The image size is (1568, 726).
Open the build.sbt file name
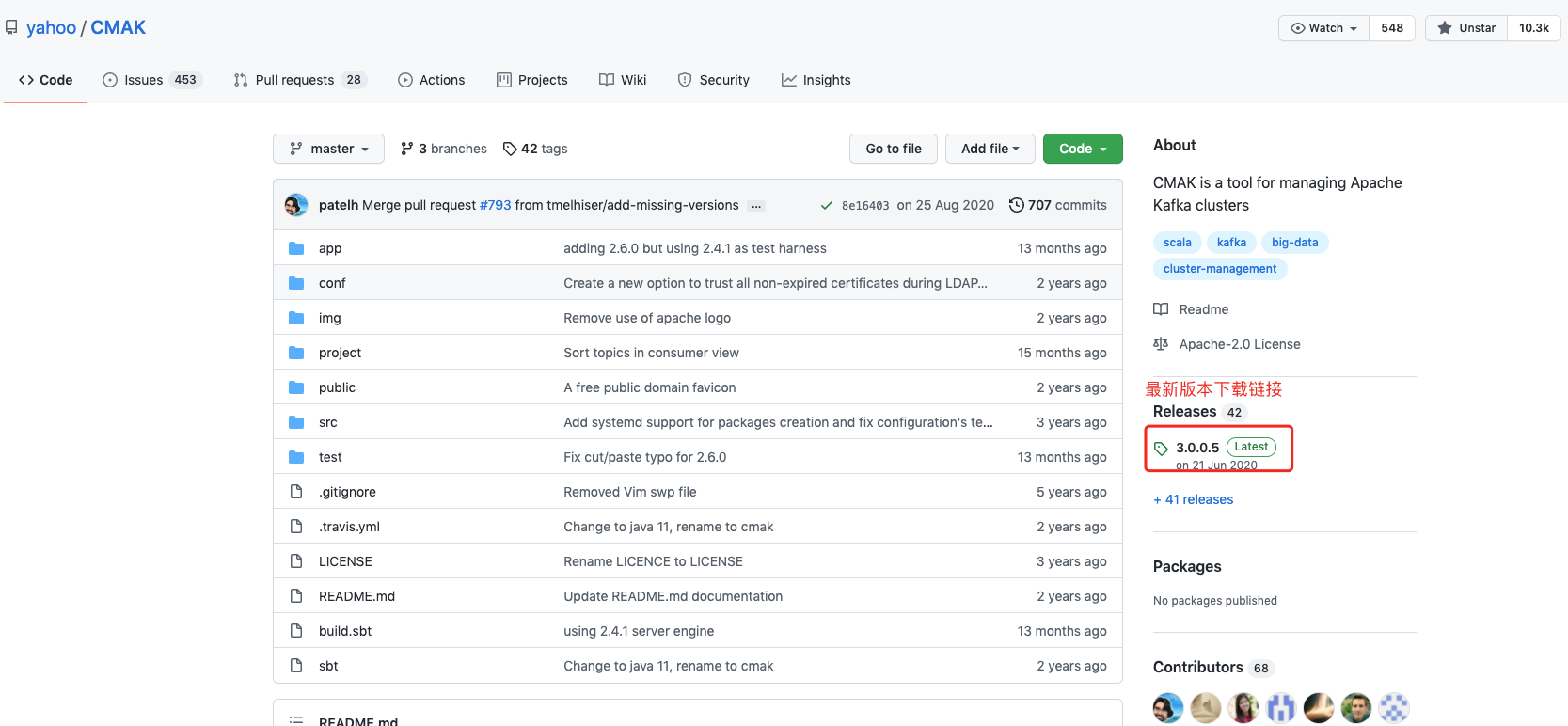(x=345, y=631)
